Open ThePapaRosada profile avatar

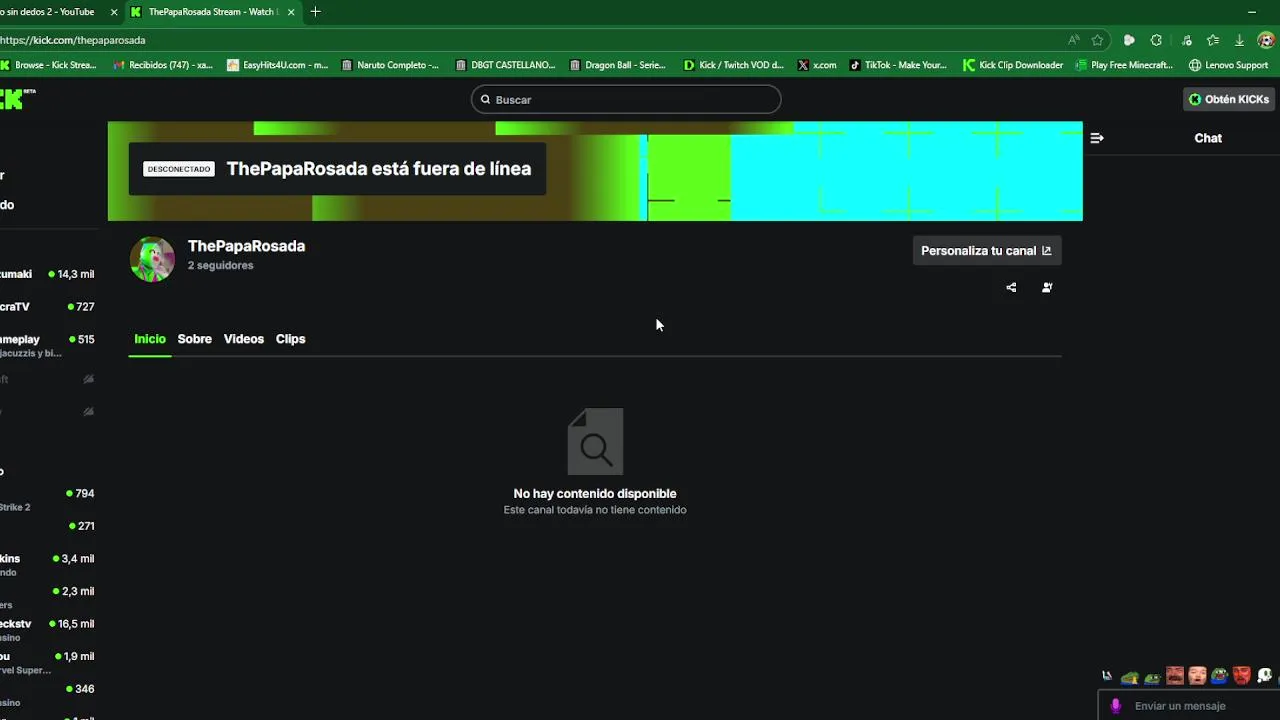pyautogui.click(x=152, y=259)
